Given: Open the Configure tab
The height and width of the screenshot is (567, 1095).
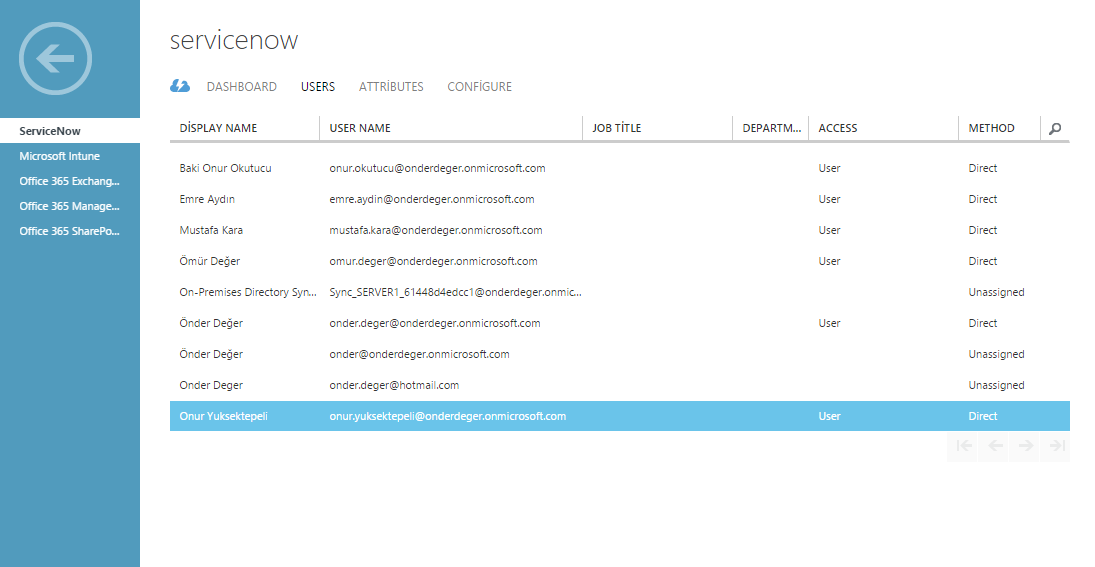Looking at the screenshot, I should pyautogui.click(x=480, y=87).
